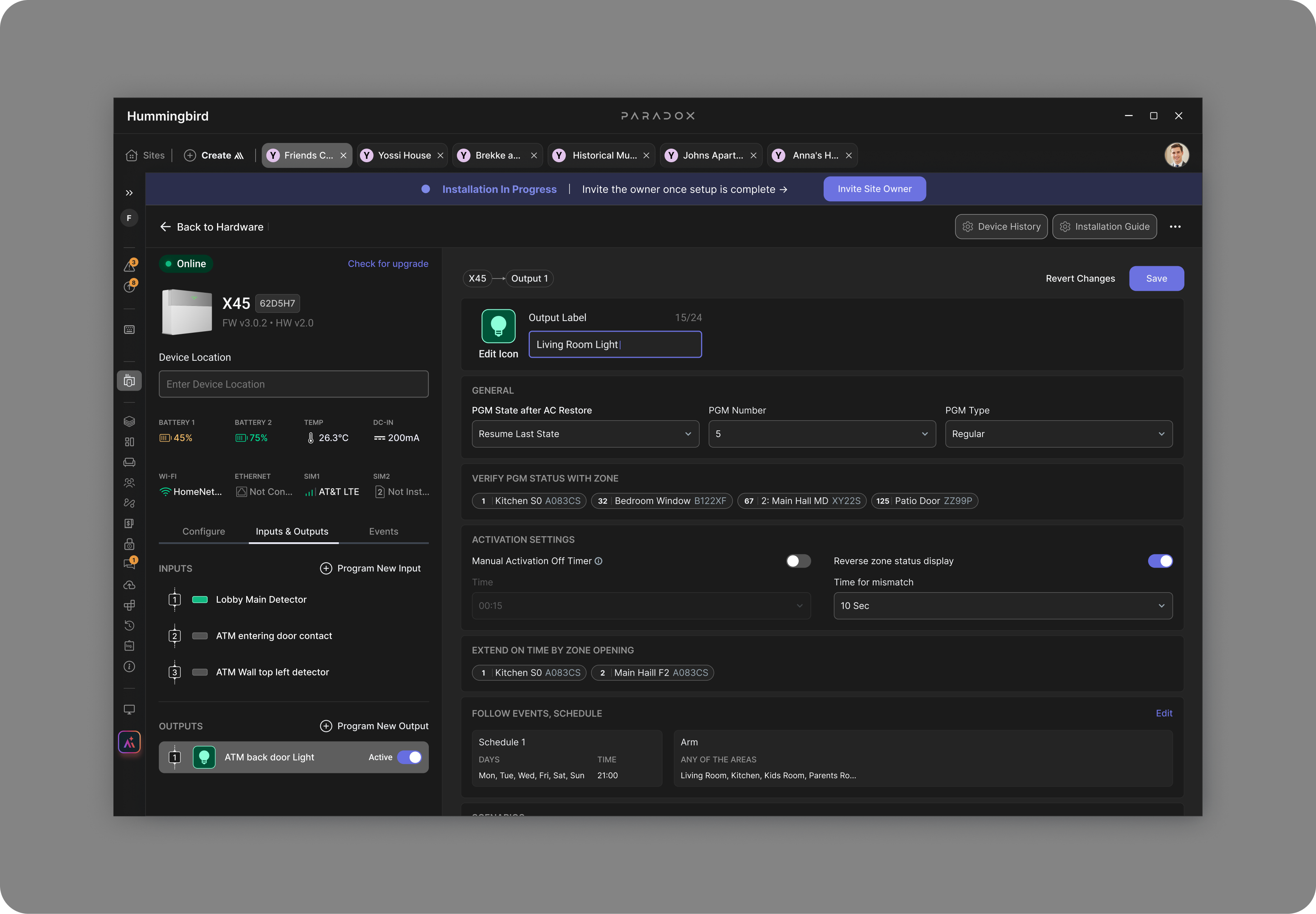This screenshot has width=1316, height=914.
Task: Click the ATM back door Light bulb icon
Action: pos(204,757)
